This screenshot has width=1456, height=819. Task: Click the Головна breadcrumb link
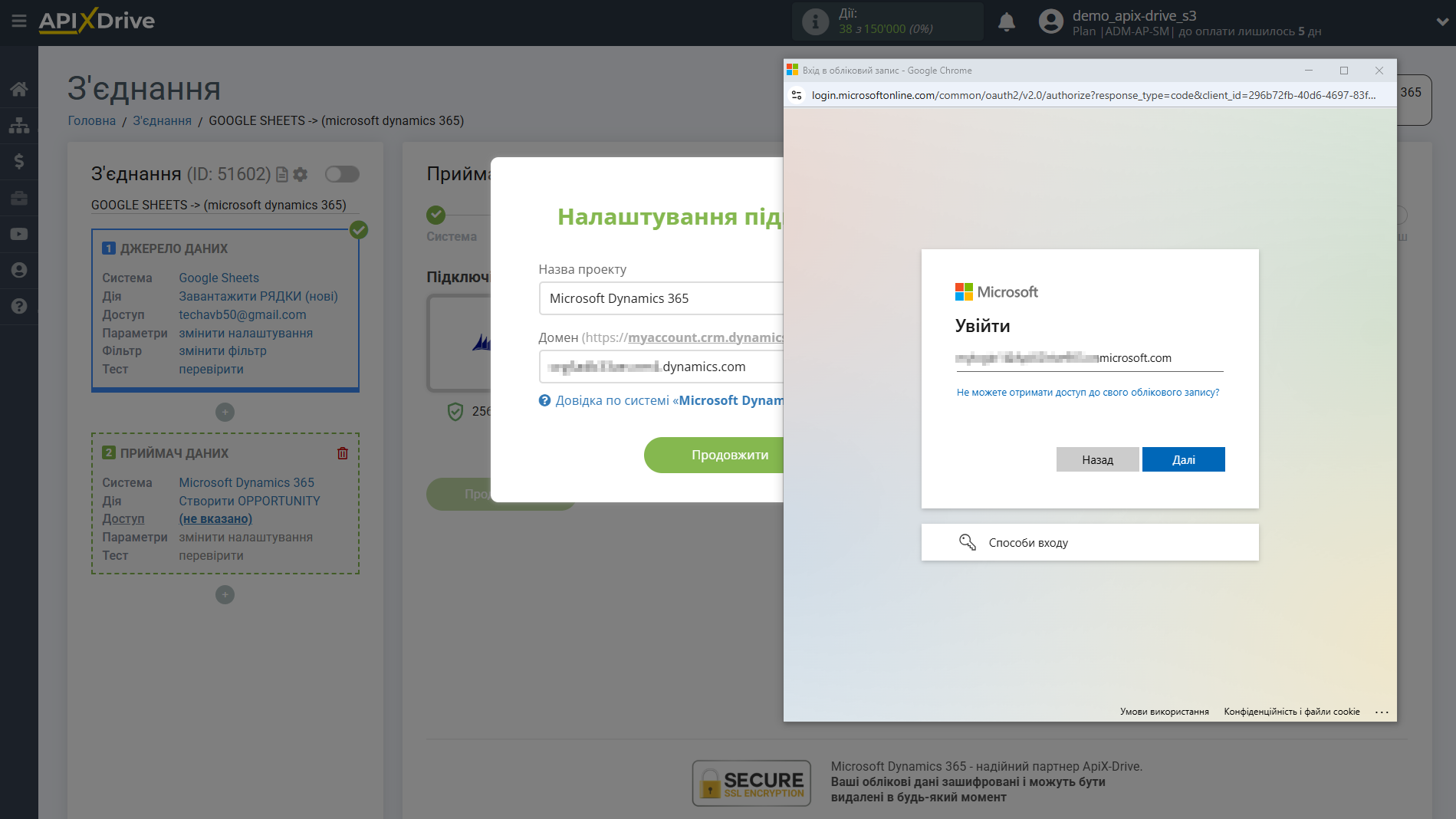(92, 120)
